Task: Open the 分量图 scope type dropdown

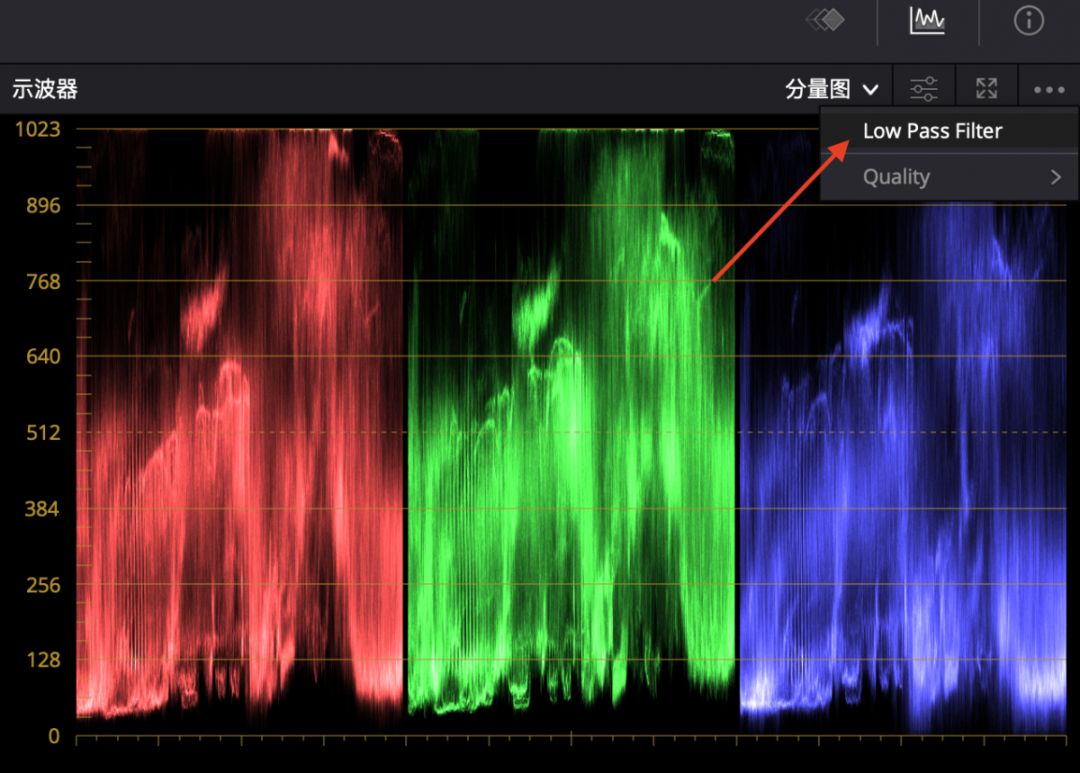Action: click(832, 89)
